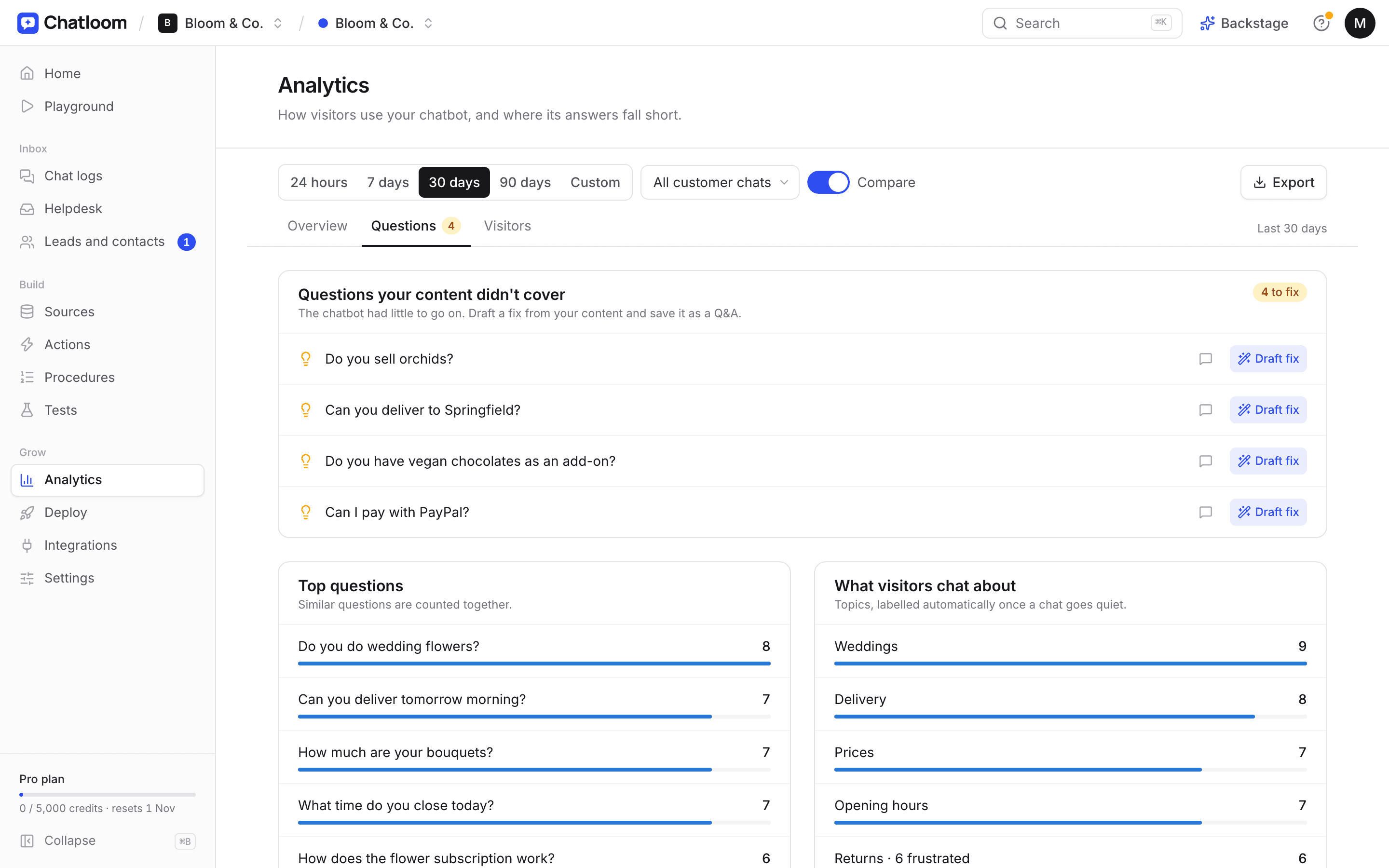The width and height of the screenshot is (1389, 868).
Task: Open Home from the sidebar
Action: (x=108, y=73)
